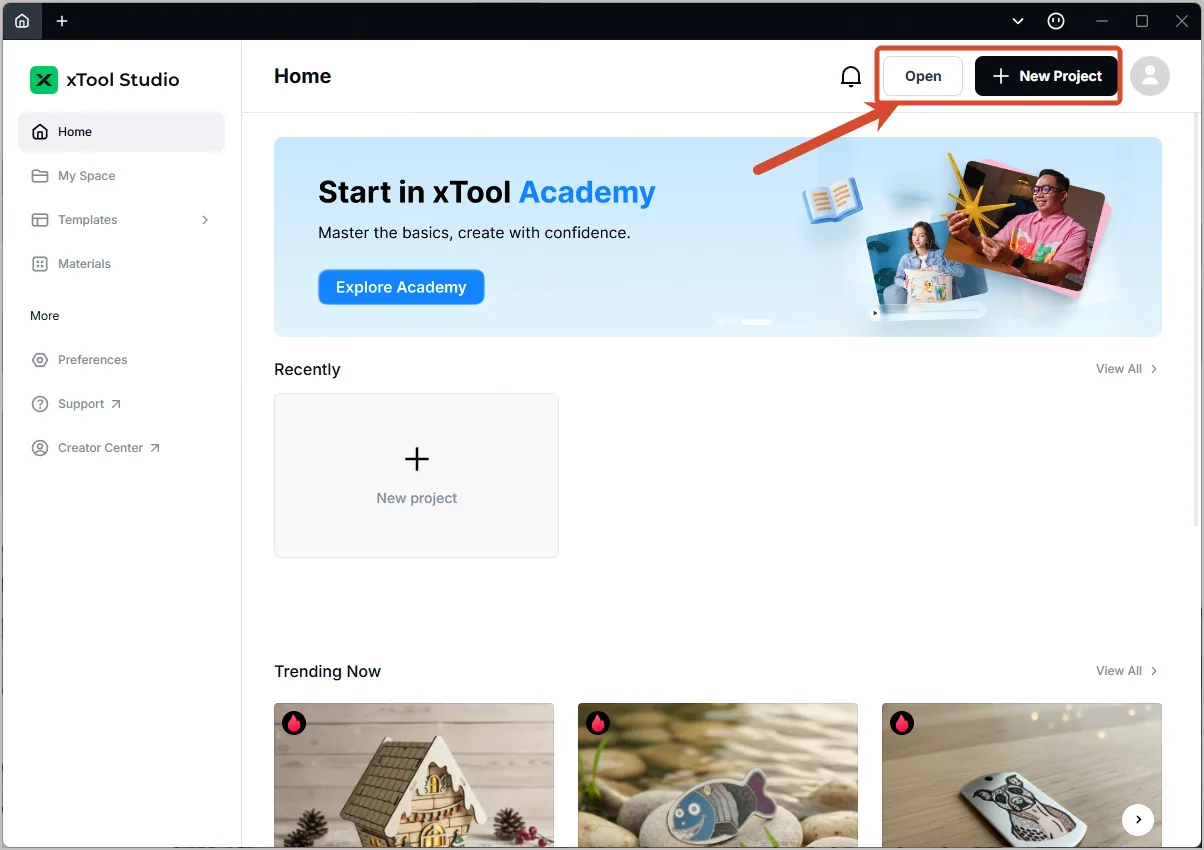Show next trending items with arrow
Viewport: 1204px width, 850px height.
coord(1137,820)
